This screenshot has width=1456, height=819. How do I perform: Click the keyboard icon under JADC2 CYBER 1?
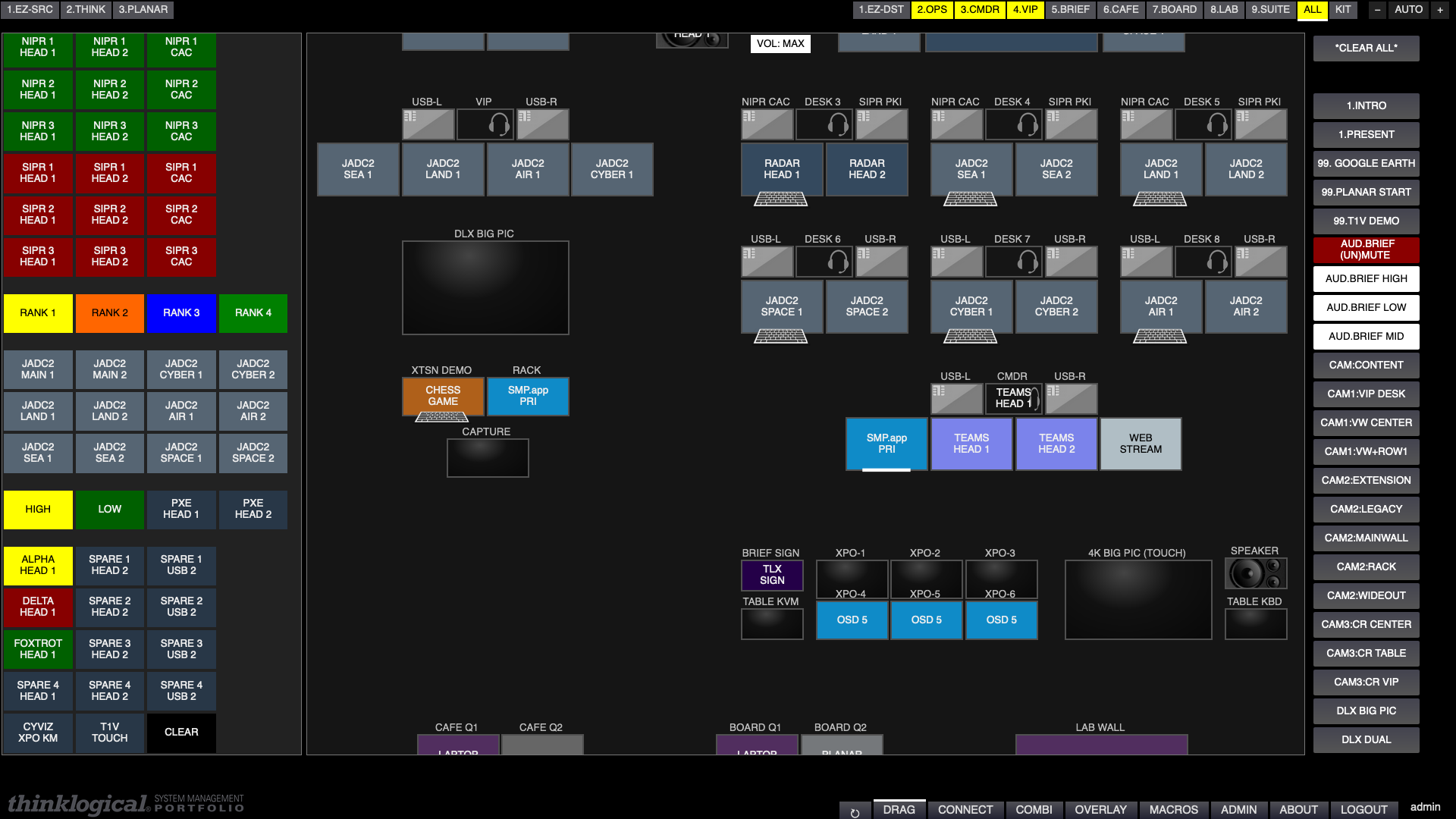tap(969, 336)
